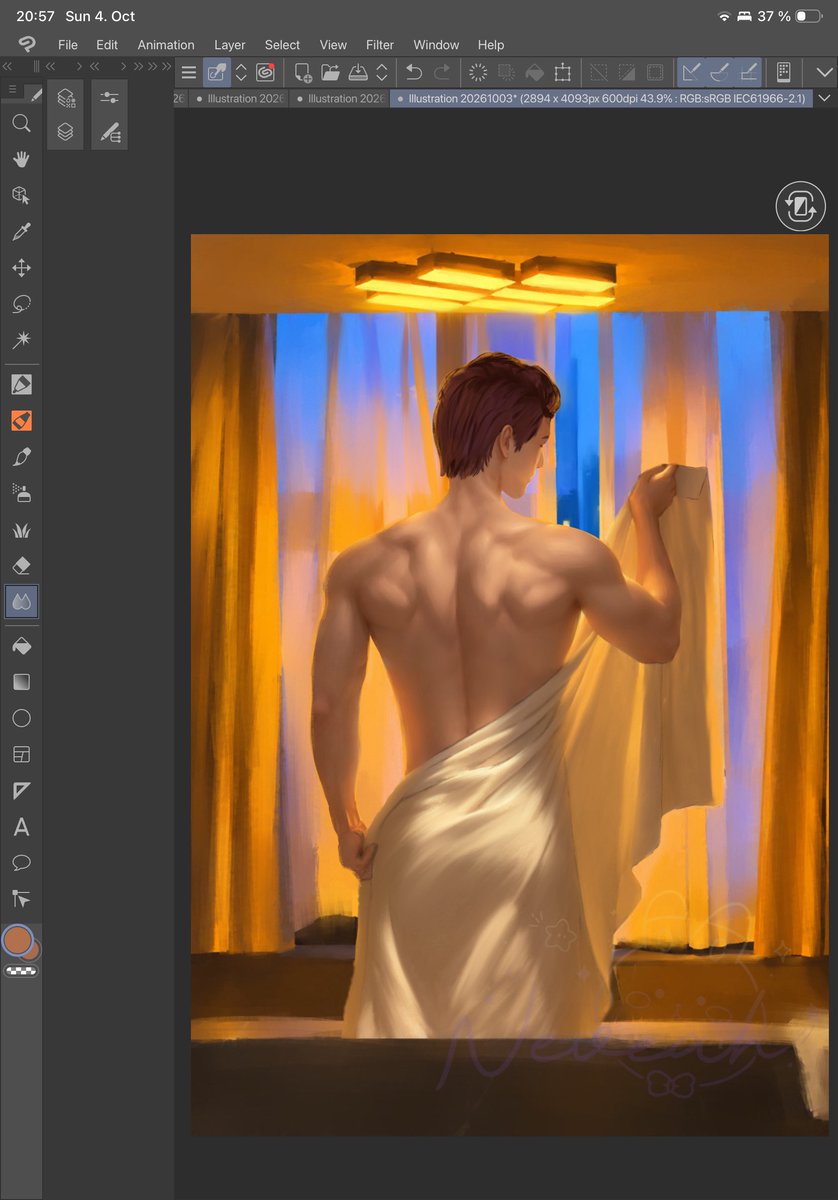Open the Layer property palette icon
The height and width of the screenshot is (1200, 838).
[66, 97]
